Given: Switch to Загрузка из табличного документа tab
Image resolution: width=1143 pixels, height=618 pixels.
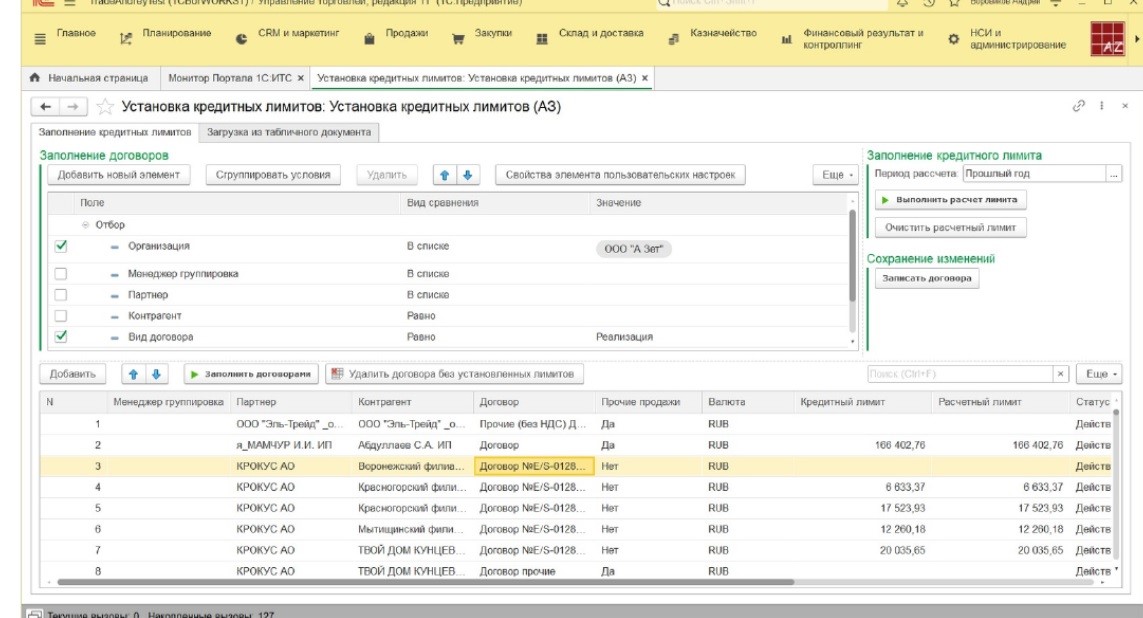Looking at the screenshot, I should tap(288, 132).
